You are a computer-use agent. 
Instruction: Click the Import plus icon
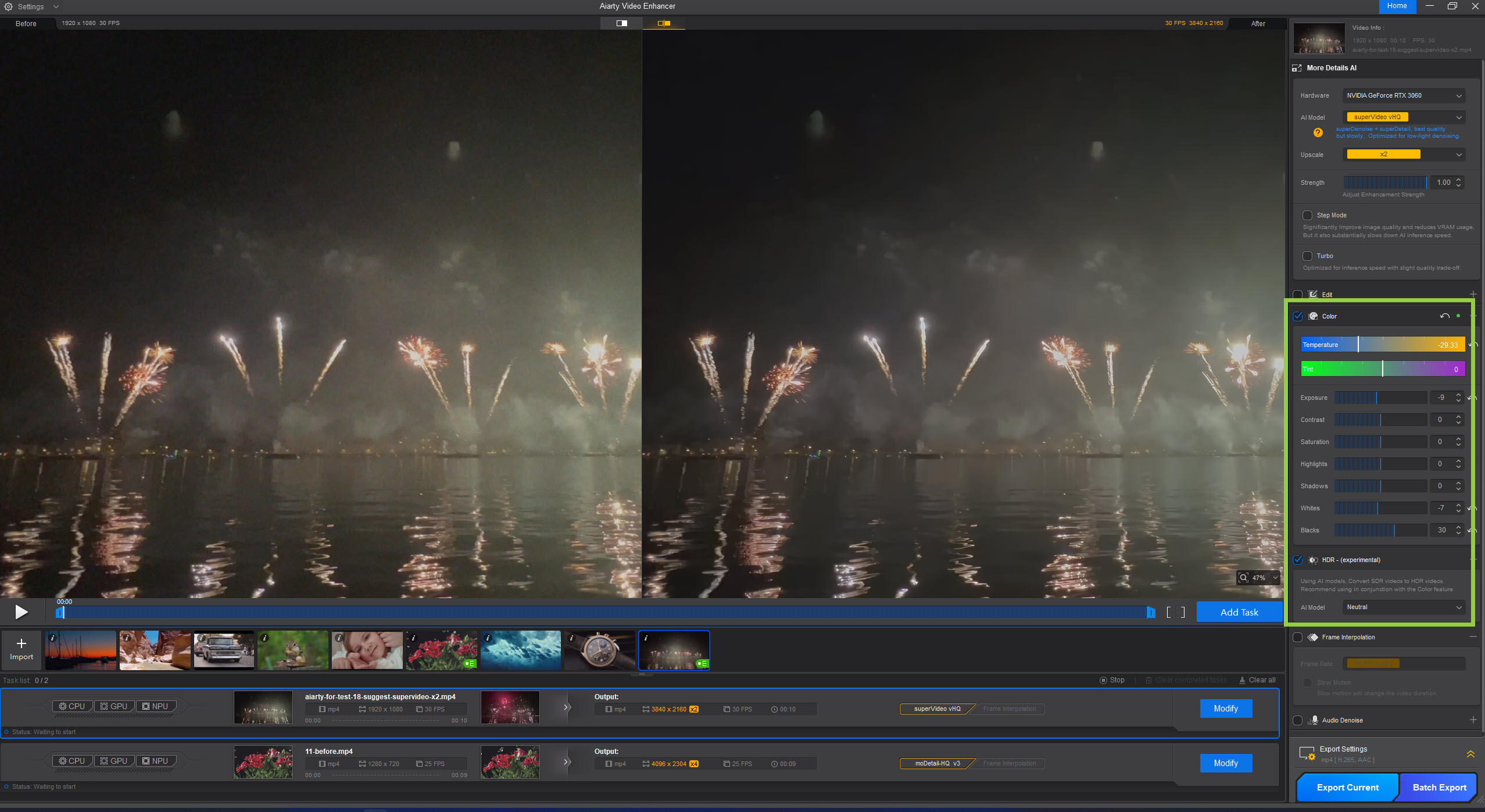click(x=22, y=643)
